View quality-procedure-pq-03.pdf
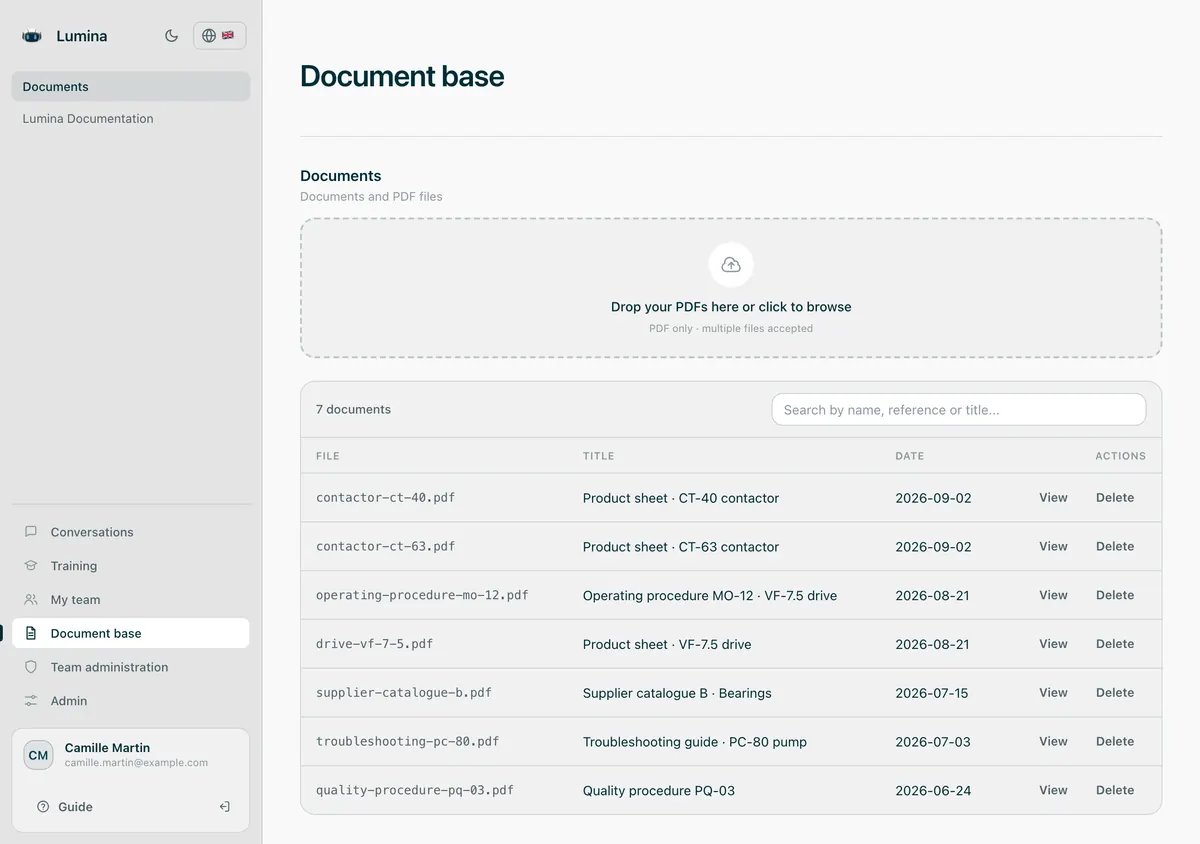Image resolution: width=1200 pixels, height=844 pixels. pyautogui.click(x=1053, y=790)
